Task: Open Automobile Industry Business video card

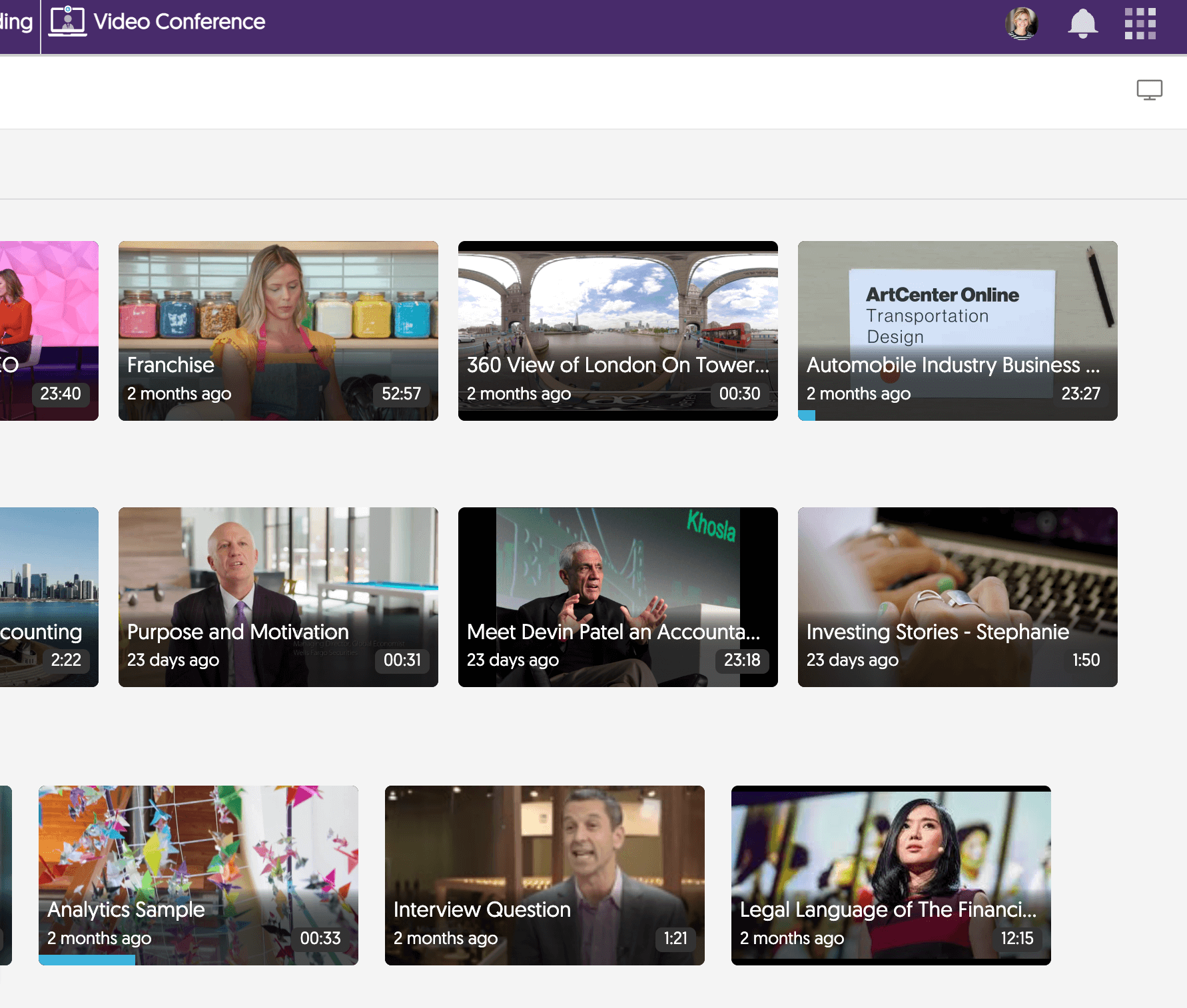Action: click(x=958, y=331)
